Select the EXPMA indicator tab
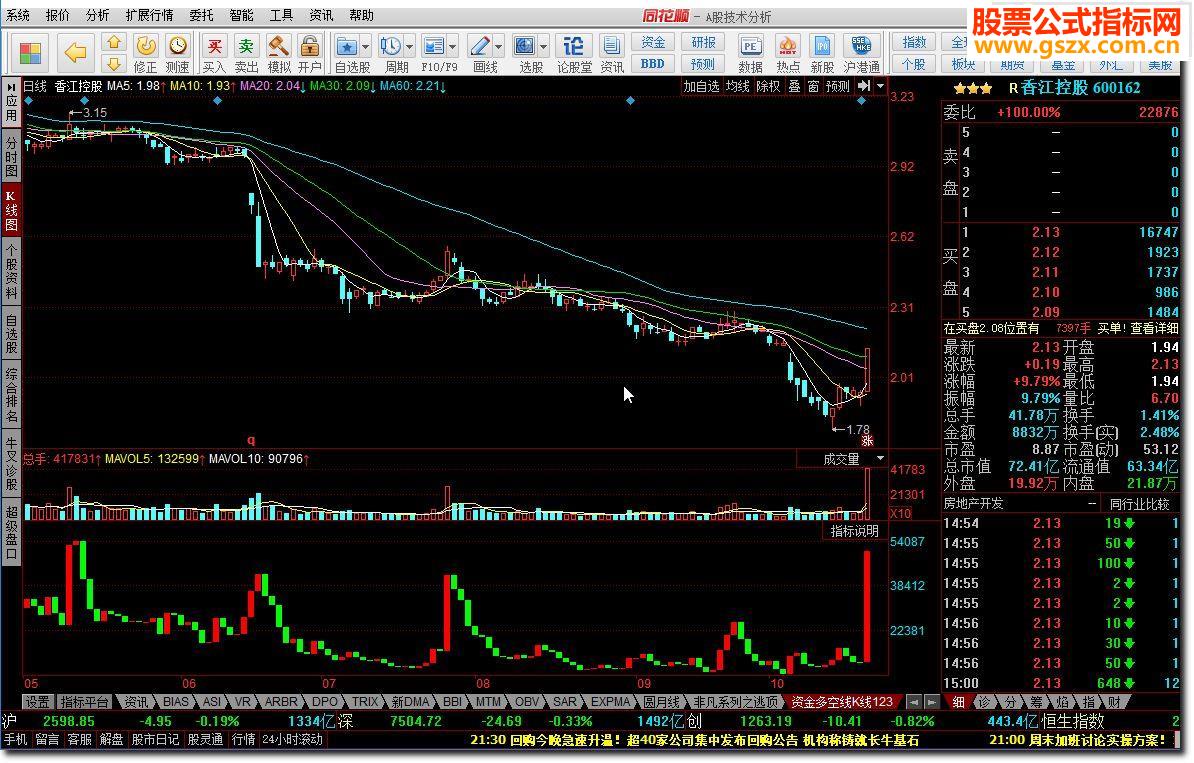This screenshot has height=763, width=1194. pyautogui.click(x=611, y=701)
